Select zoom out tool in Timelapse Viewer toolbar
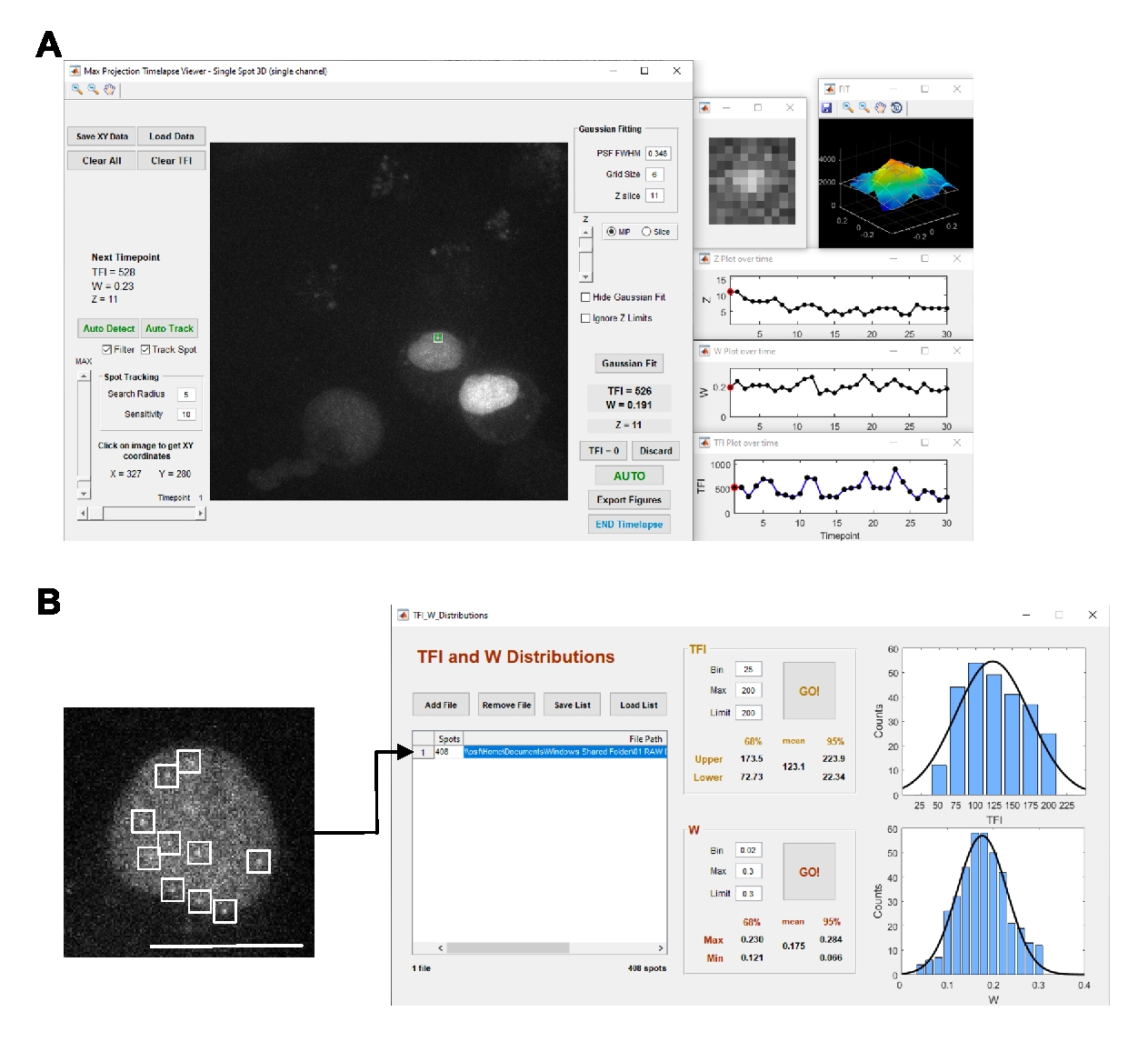Screen dimensions: 1148x1042 tap(93, 89)
